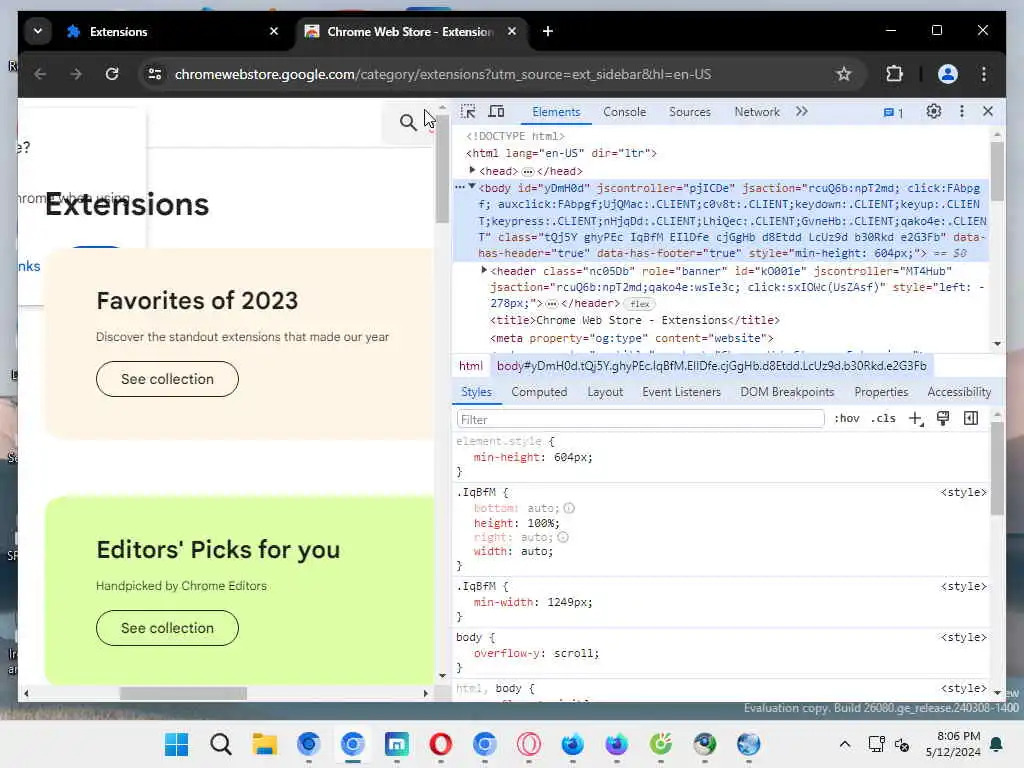
Task: Close the Extensions browser tab
Action: coord(274,31)
